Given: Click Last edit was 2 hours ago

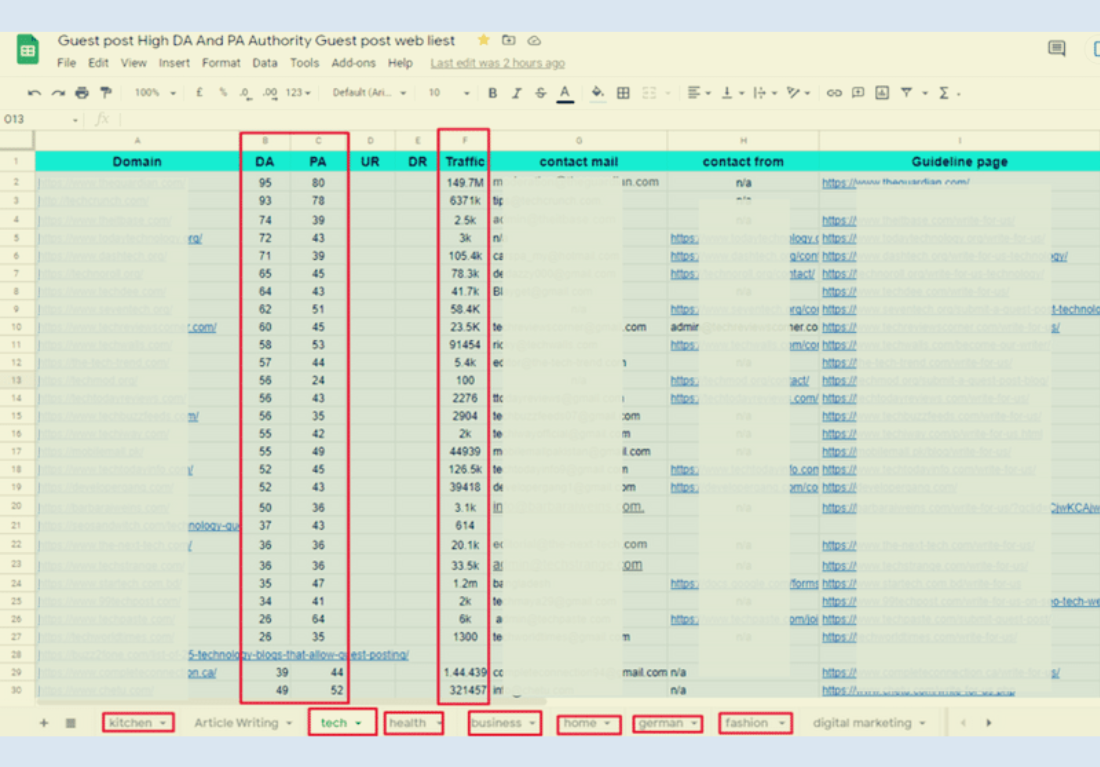Looking at the screenshot, I should click(497, 62).
